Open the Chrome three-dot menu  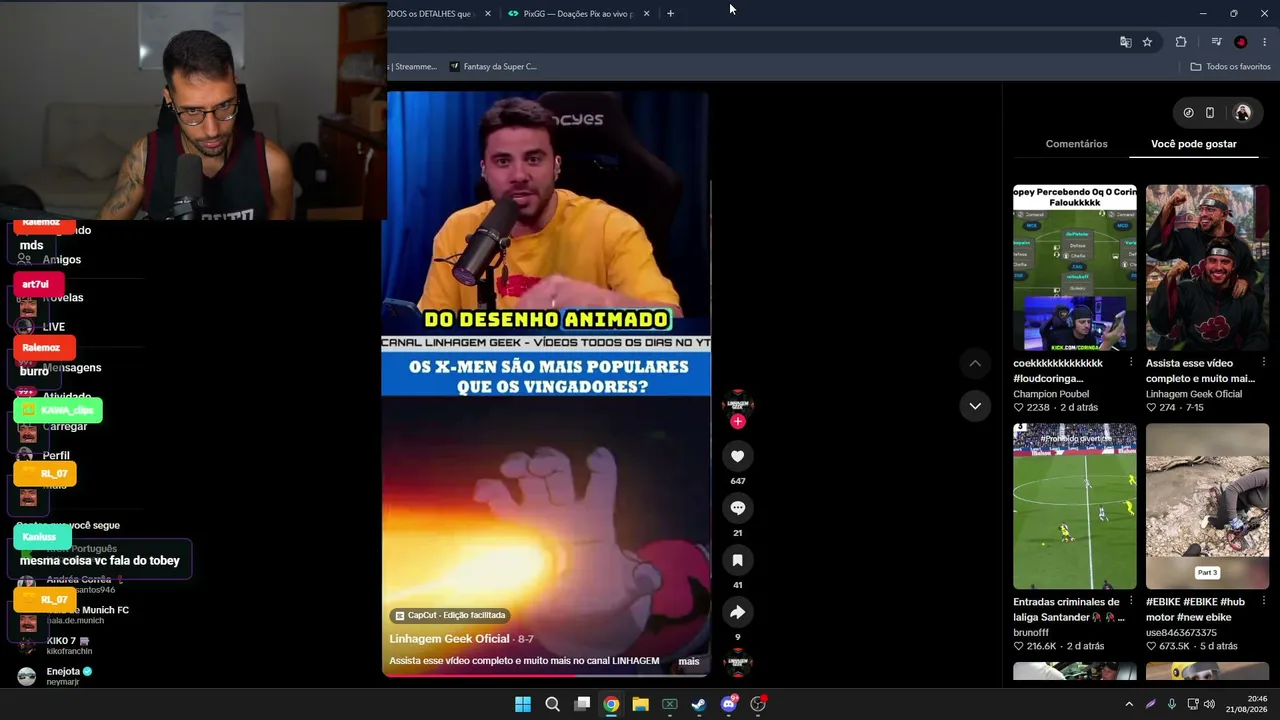pos(1265,42)
